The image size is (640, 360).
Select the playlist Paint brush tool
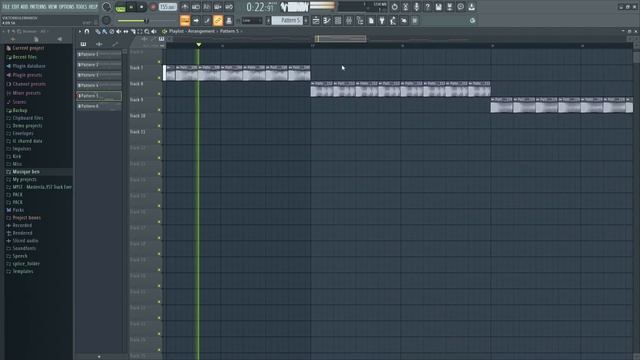click(104, 31)
